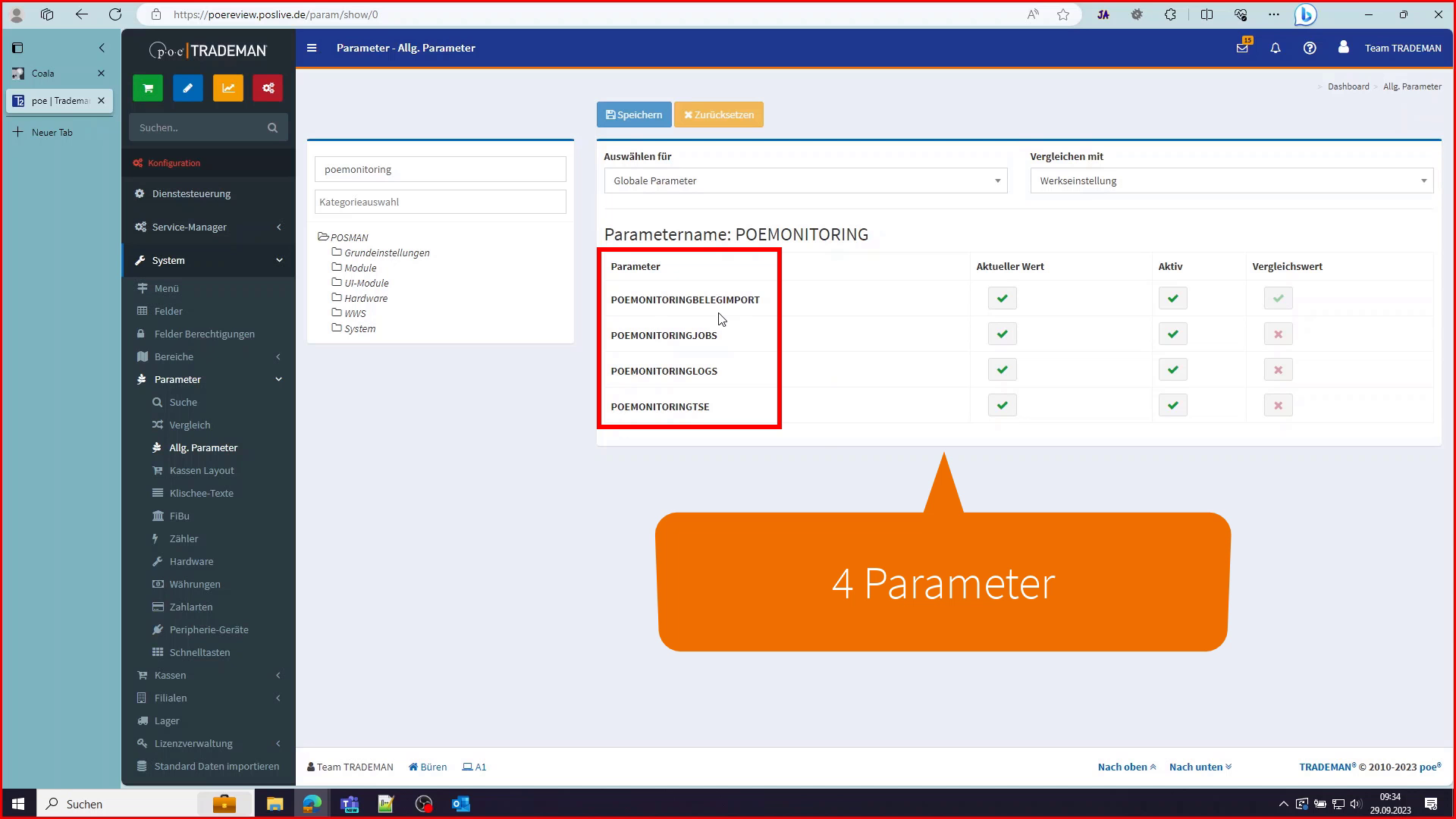Screen dimensions: 1456x819
Task: Toggle Aktueller Wert for POEMONITORINGTSE
Action: coord(1003,405)
